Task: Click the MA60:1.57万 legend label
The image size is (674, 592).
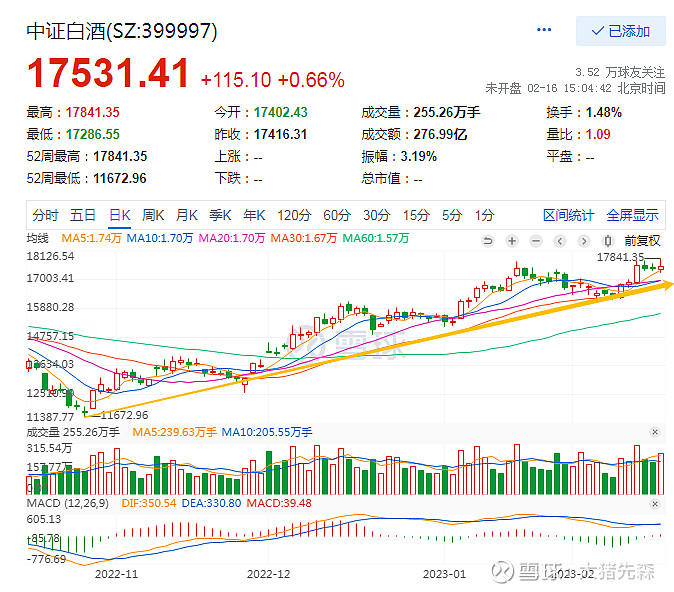Action: point(375,238)
